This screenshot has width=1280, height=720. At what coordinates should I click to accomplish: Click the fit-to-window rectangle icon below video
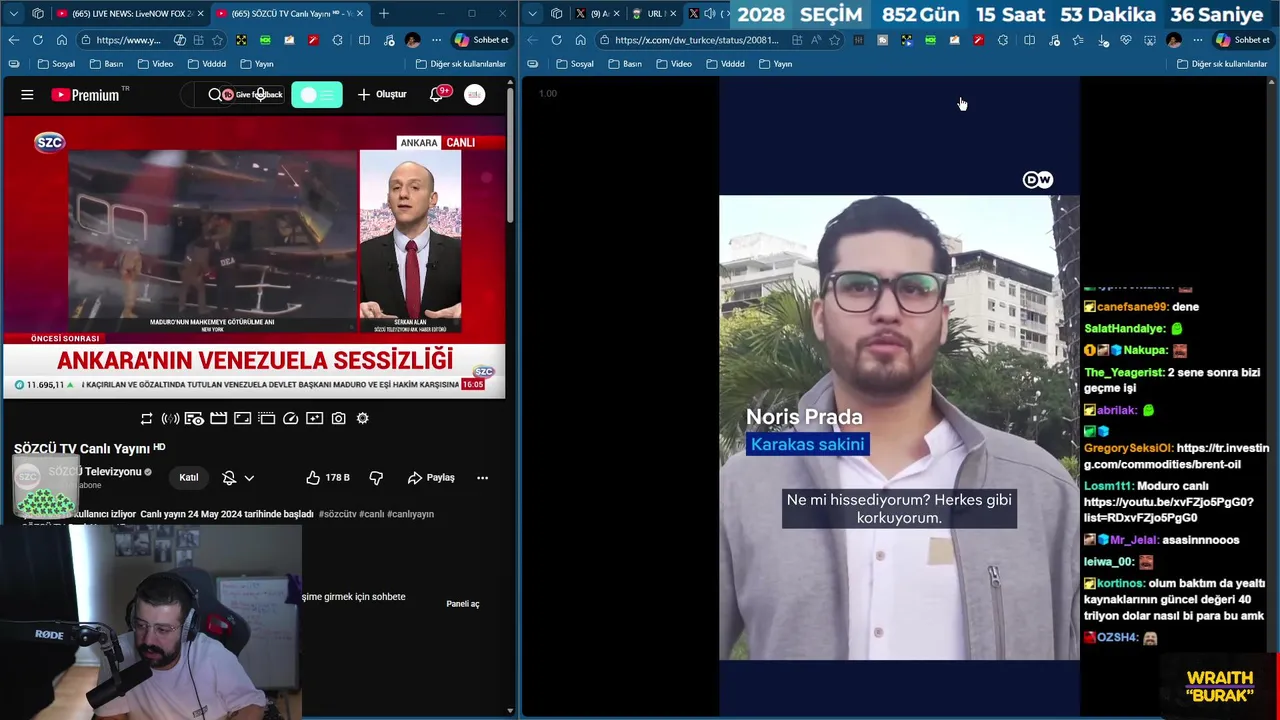coord(242,418)
